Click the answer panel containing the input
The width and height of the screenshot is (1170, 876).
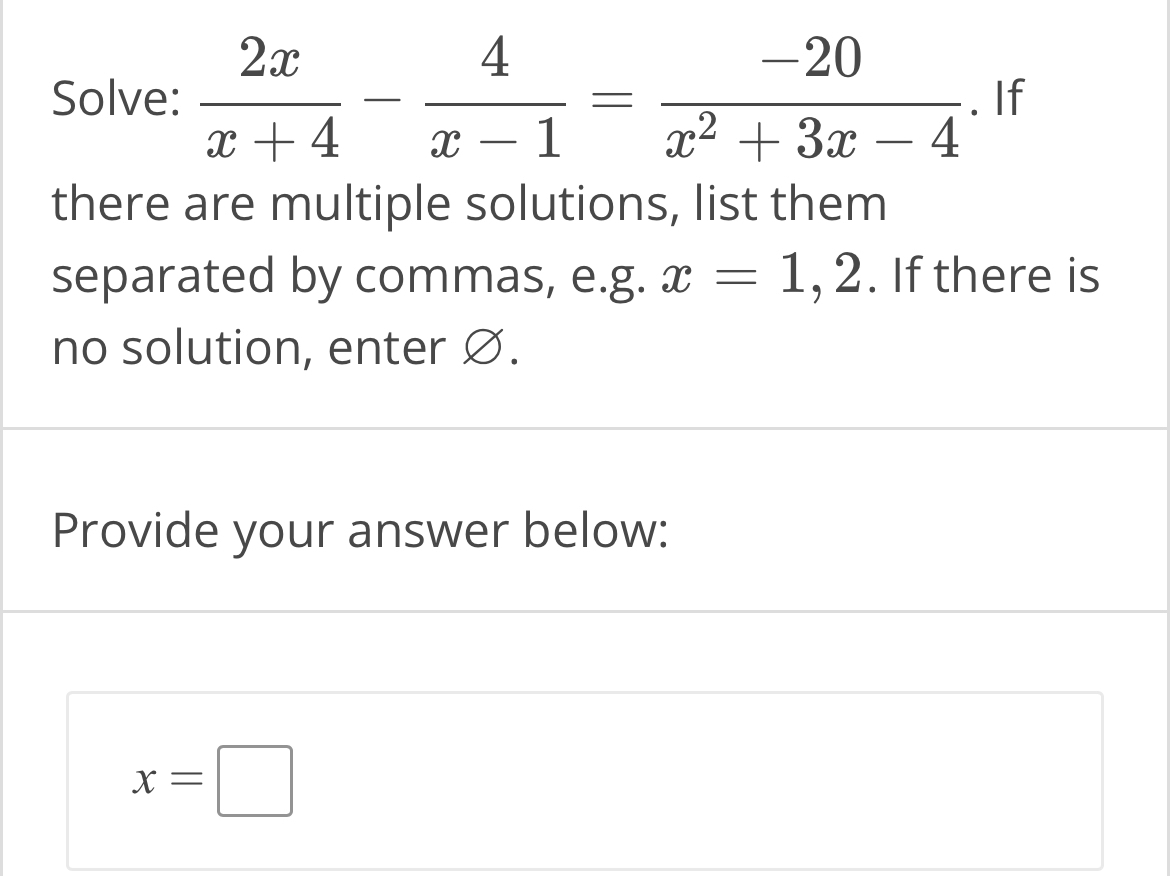584,782
